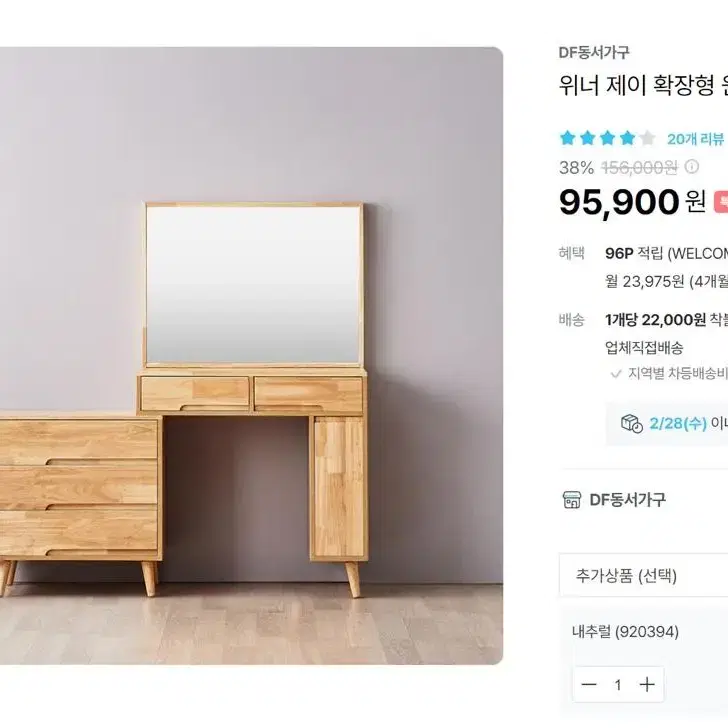The image size is (728, 728).
Task: Open the DF동서가구 brand link at top
Action: 594,52
